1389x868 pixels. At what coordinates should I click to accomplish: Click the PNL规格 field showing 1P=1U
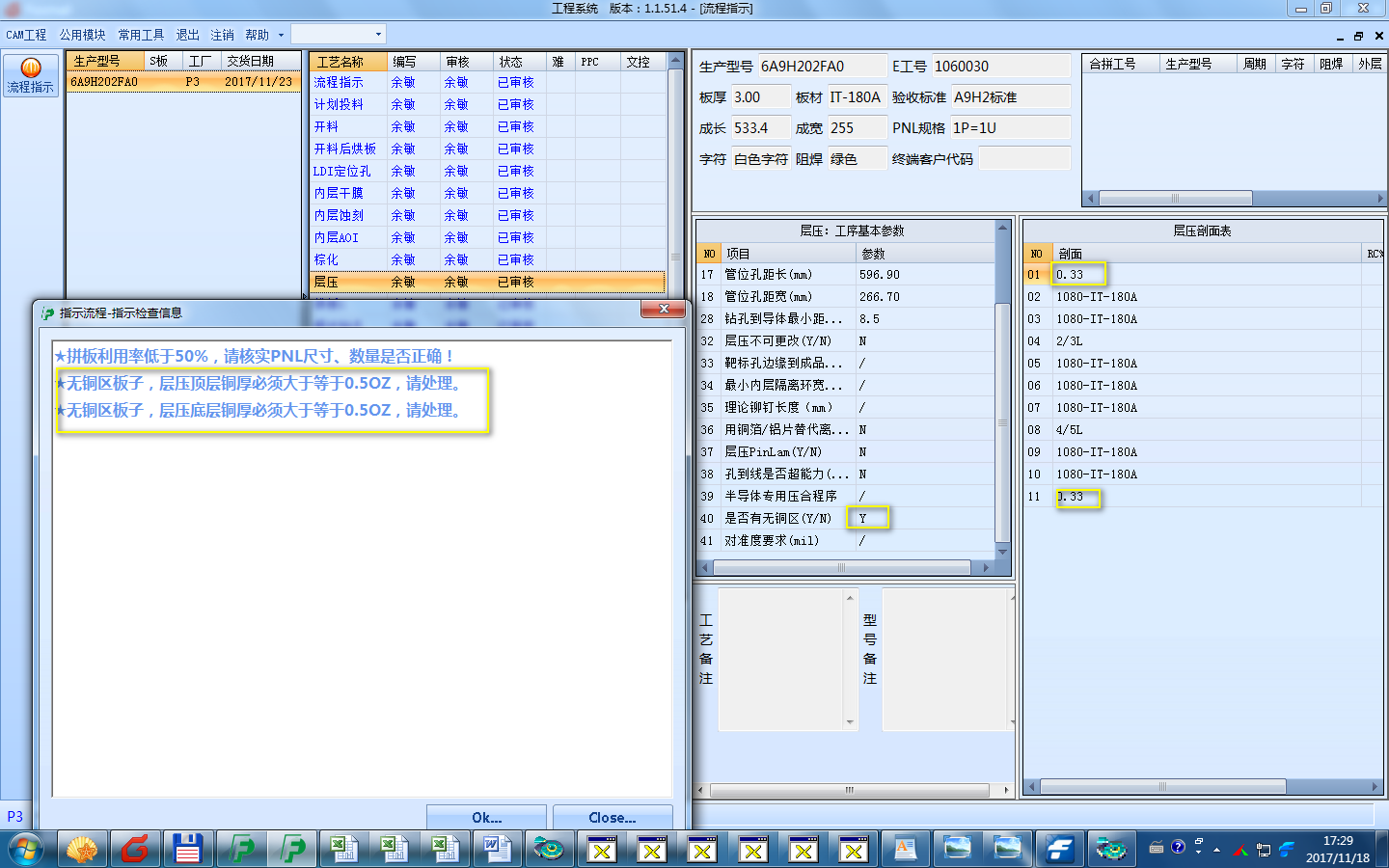pos(1010,128)
